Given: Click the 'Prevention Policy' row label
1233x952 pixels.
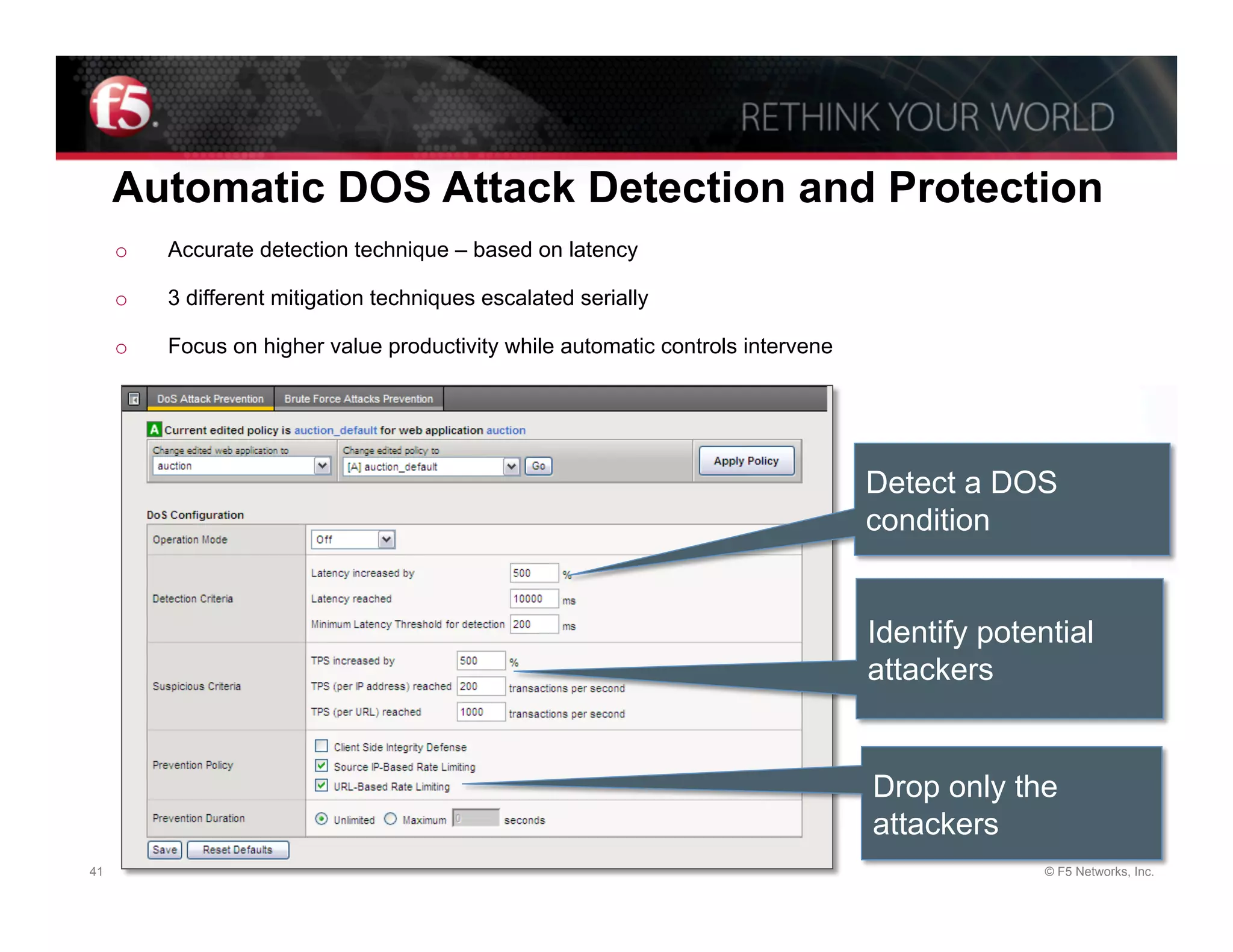Looking at the screenshot, I should (x=193, y=765).
